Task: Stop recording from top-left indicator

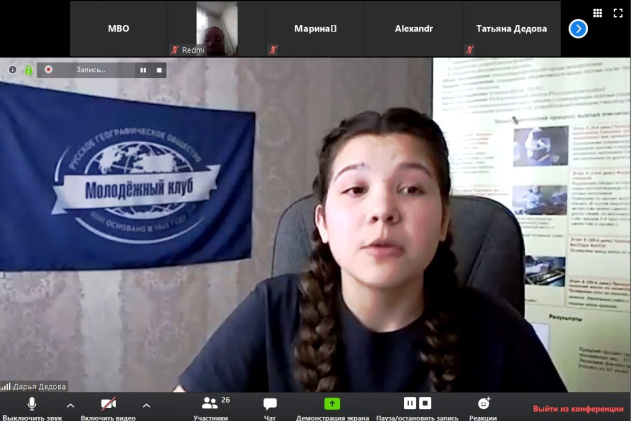Action: [x=158, y=70]
